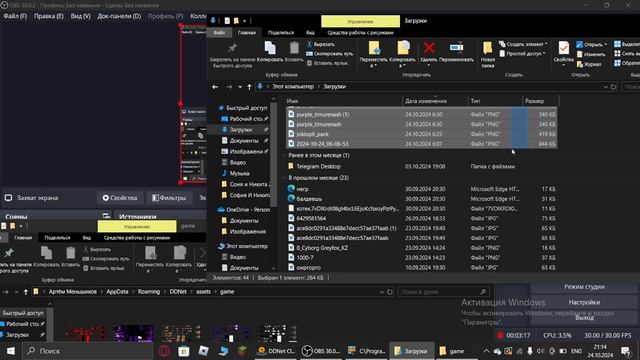The height and width of the screenshot is (360, 640).
Task: Open the notification center icon
Action: [x=626, y=351]
